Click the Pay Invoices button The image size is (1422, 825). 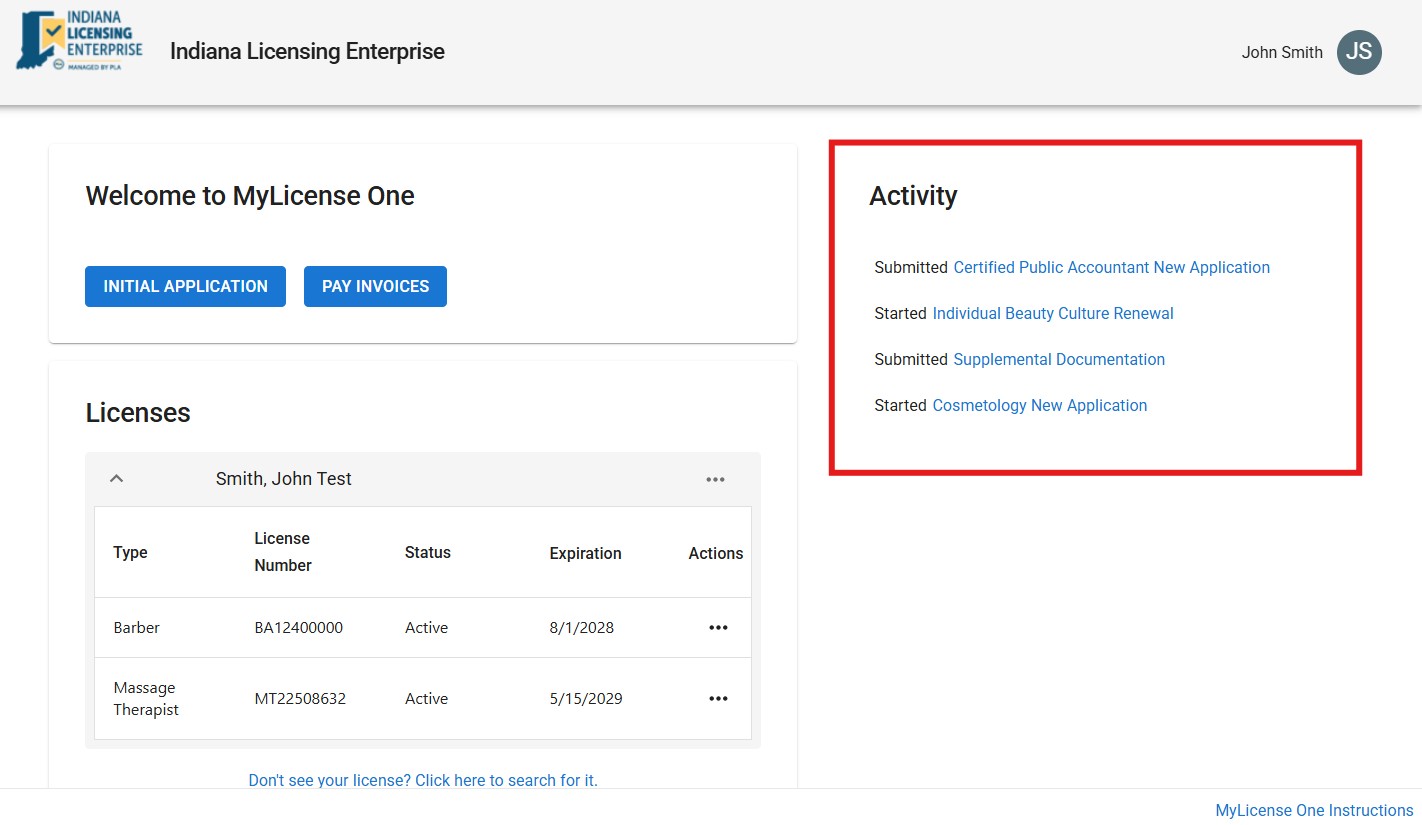(x=375, y=286)
